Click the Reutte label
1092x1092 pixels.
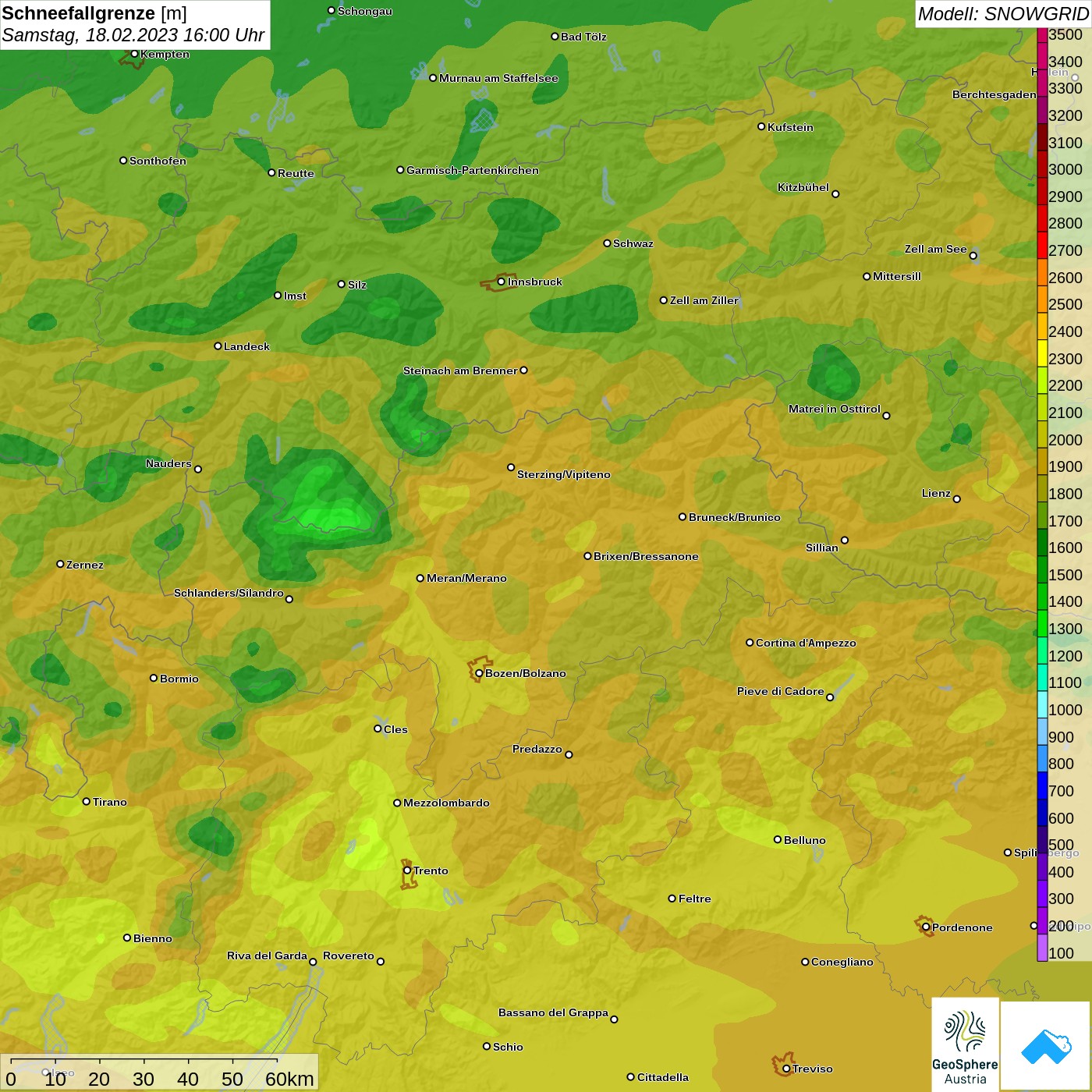[296, 173]
